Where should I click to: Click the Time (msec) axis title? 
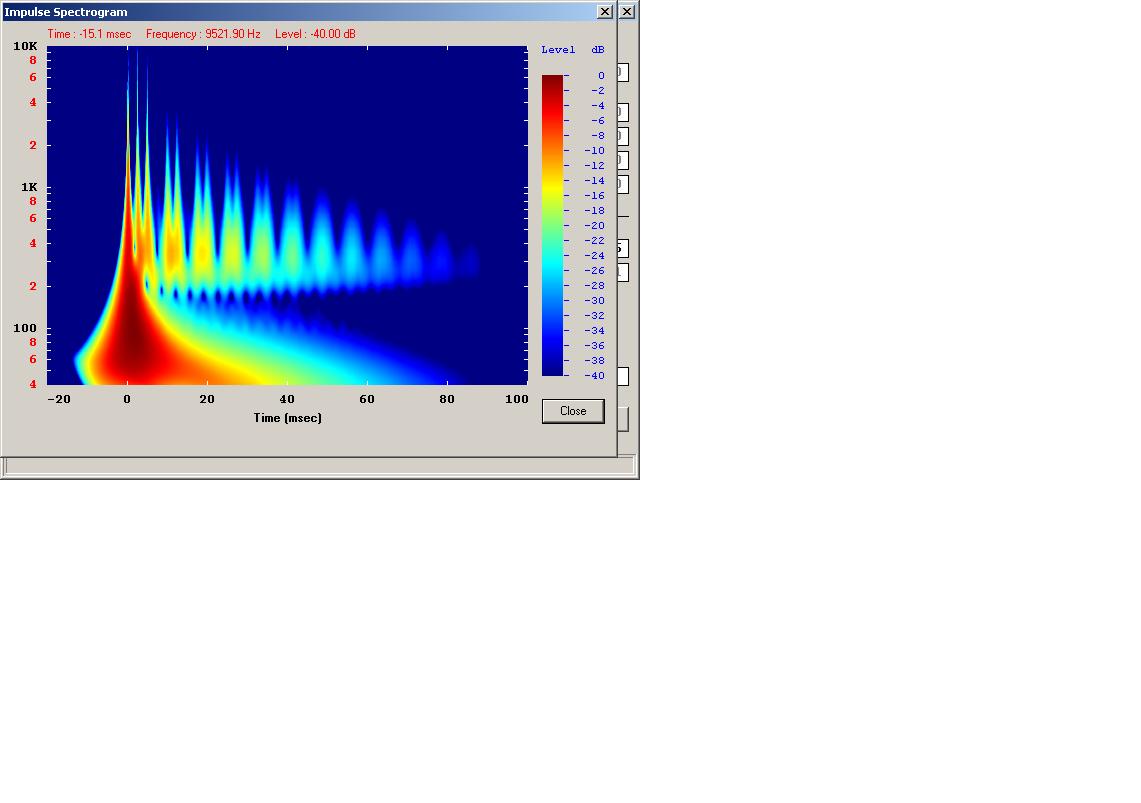click(287, 418)
